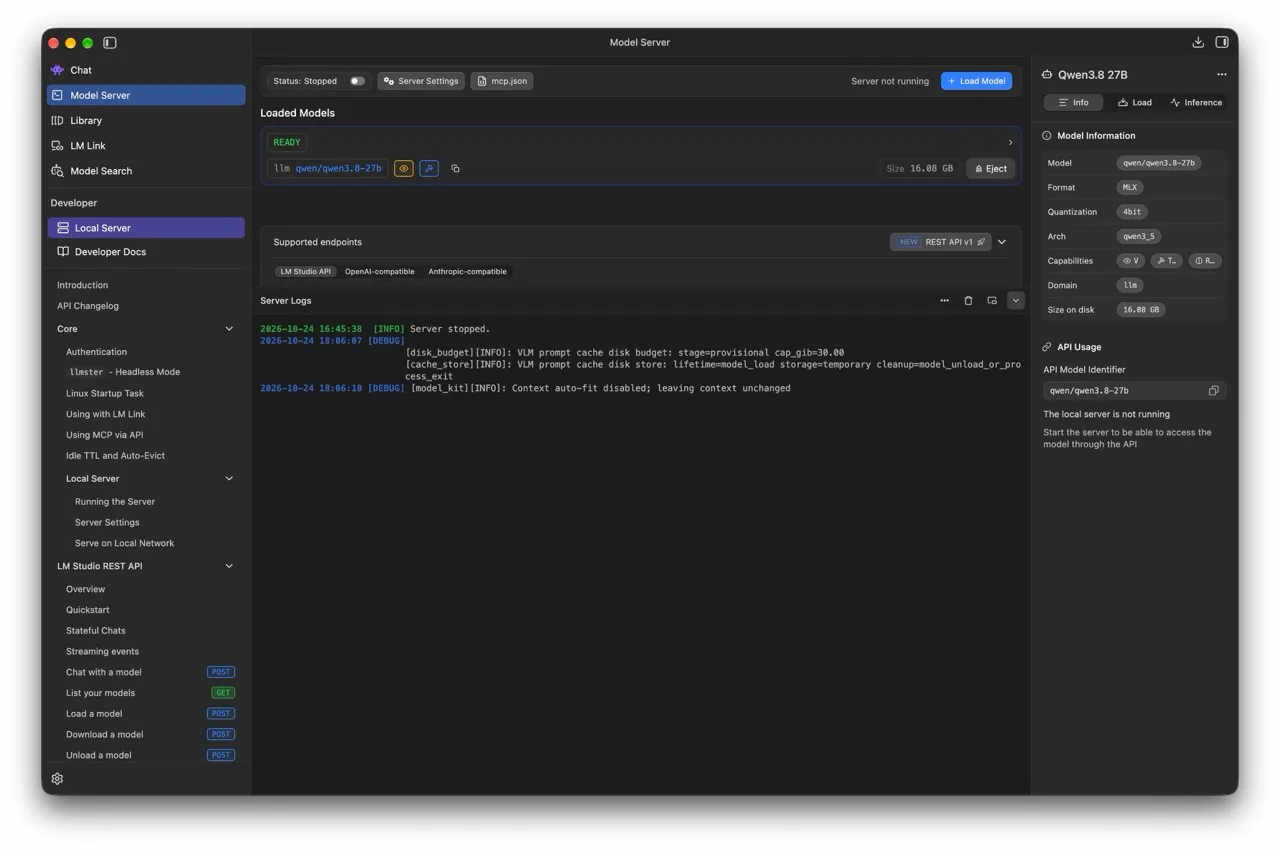Click the tool-use wrench icon on loaded model

pos(429,169)
